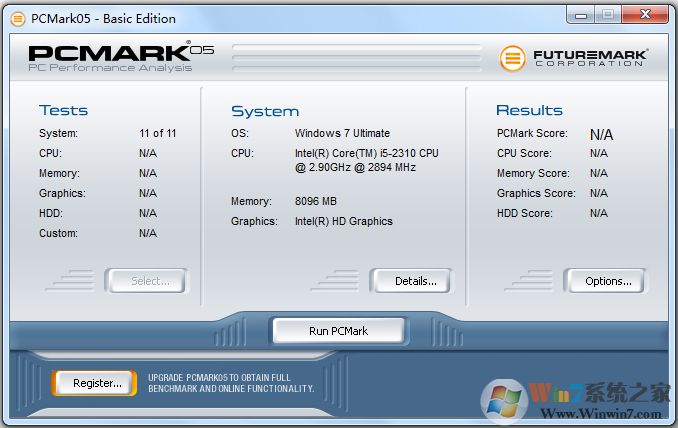This screenshot has height=428, width=678.
Task: Click the PCMark Score N/A value
Action: coord(601,134)
